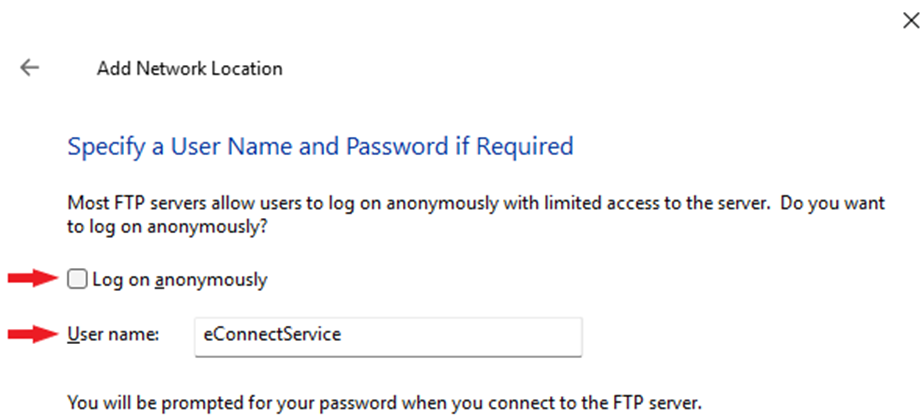Close the Add Network Location wizard
924x420 pixels.
(910, 22)
